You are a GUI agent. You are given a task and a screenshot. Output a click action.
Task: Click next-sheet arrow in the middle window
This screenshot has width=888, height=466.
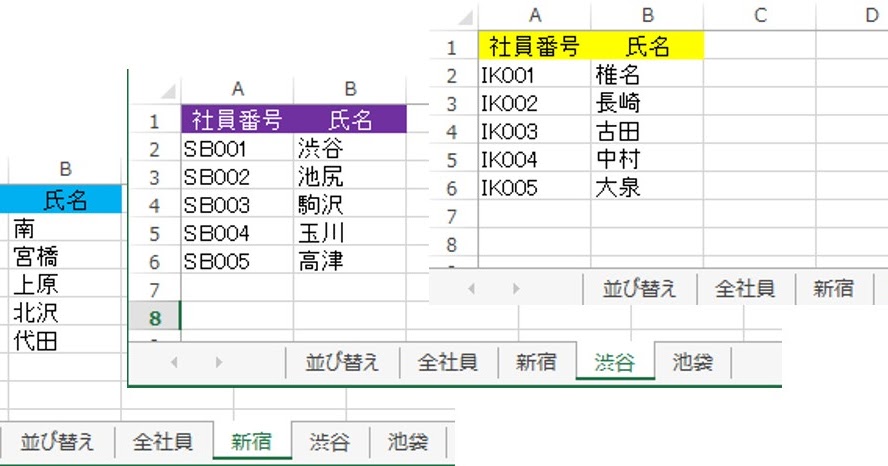coord(219,362)
